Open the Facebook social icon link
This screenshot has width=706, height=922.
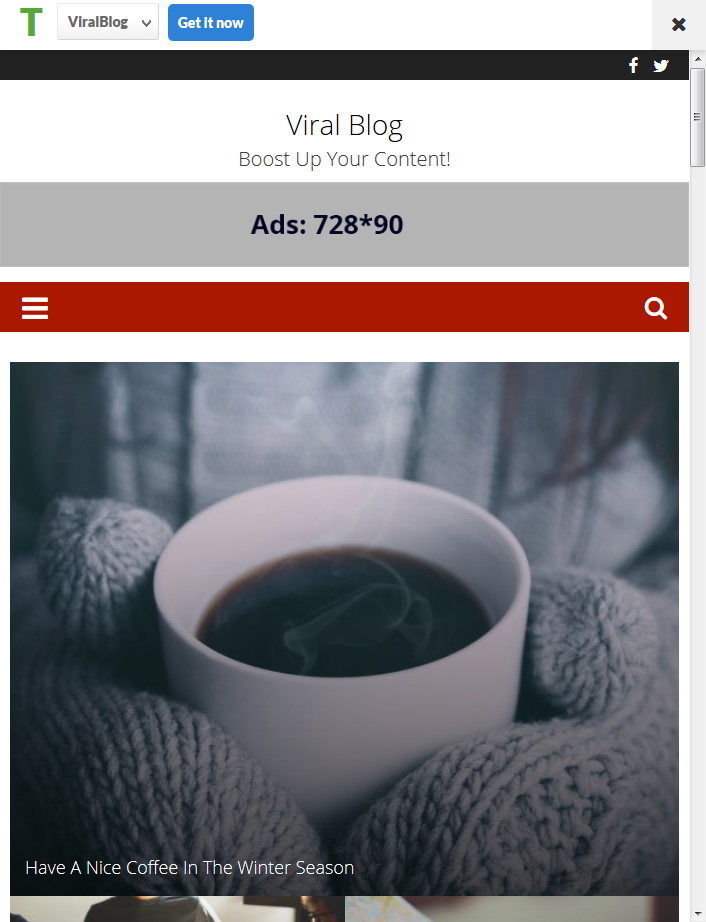(633, 65)
